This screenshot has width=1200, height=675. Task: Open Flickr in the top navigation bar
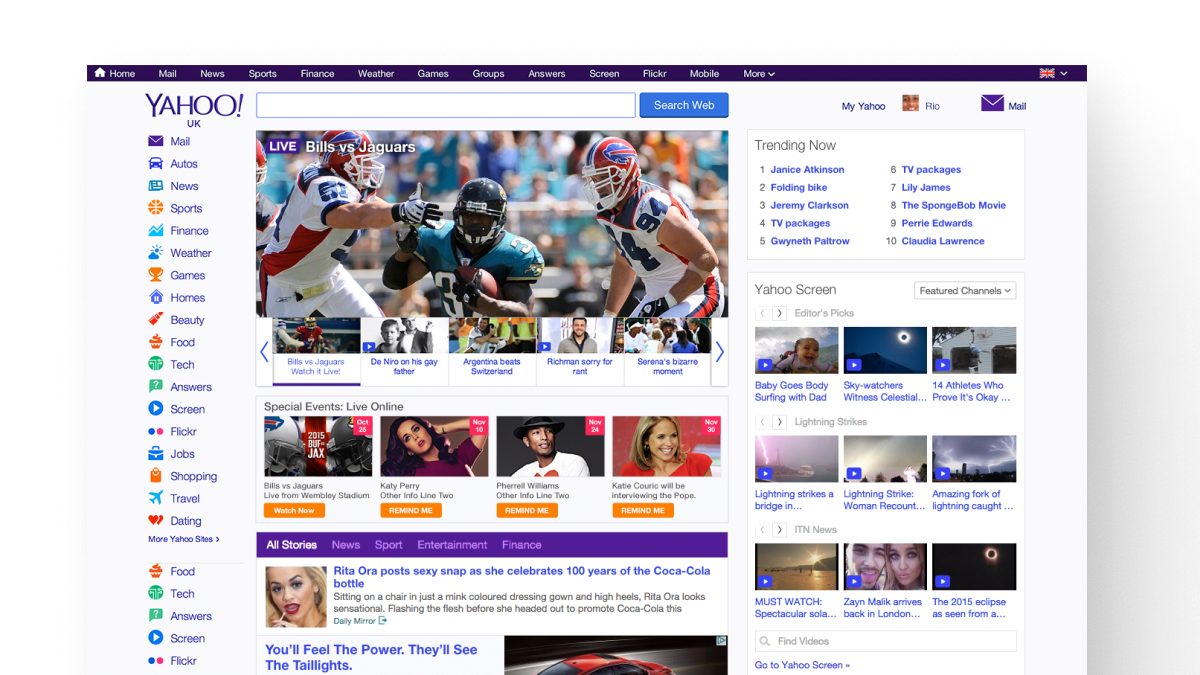point(655,73)
